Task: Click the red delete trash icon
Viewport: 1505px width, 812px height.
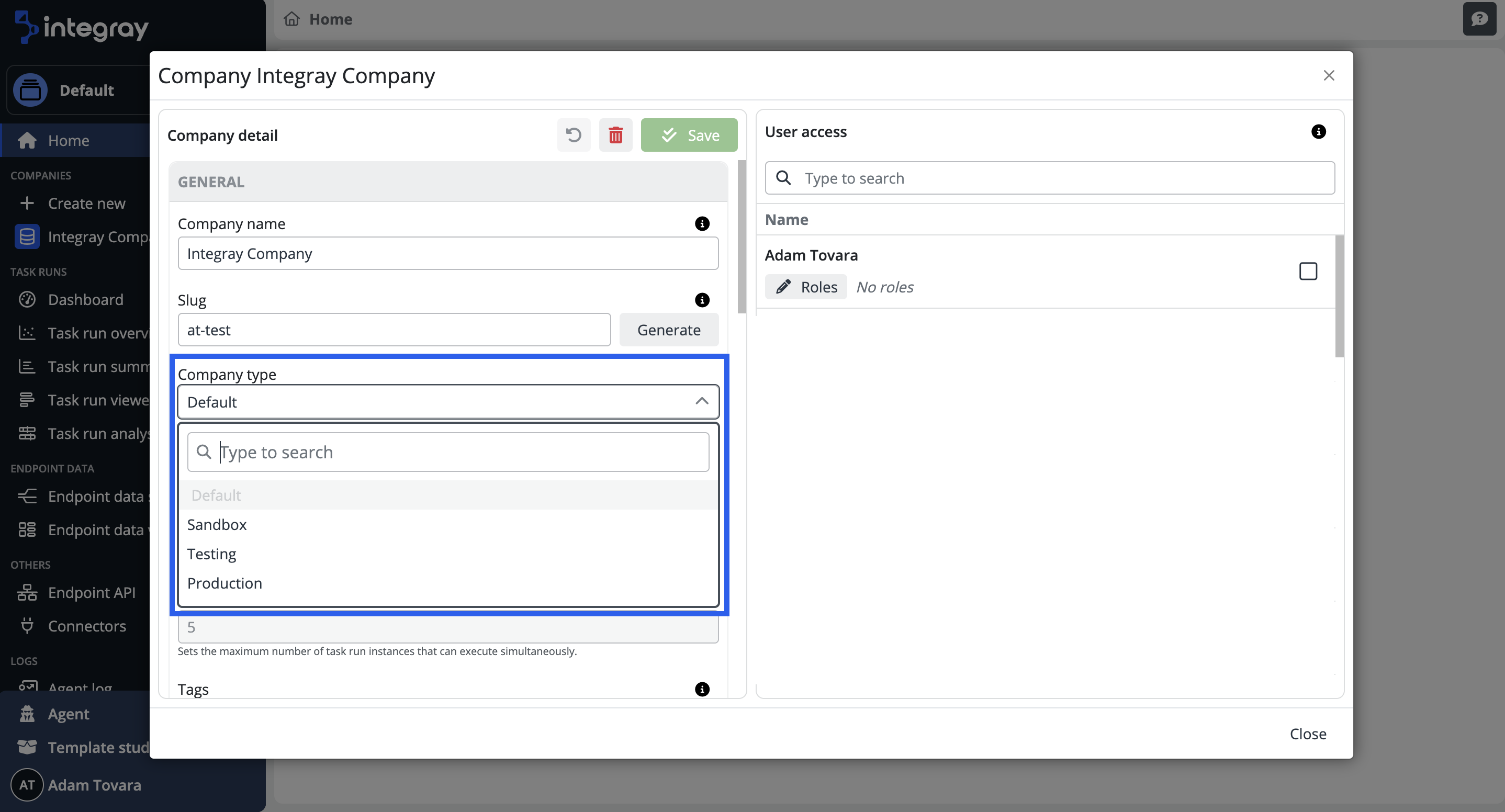Action: [x=615, y=135]
